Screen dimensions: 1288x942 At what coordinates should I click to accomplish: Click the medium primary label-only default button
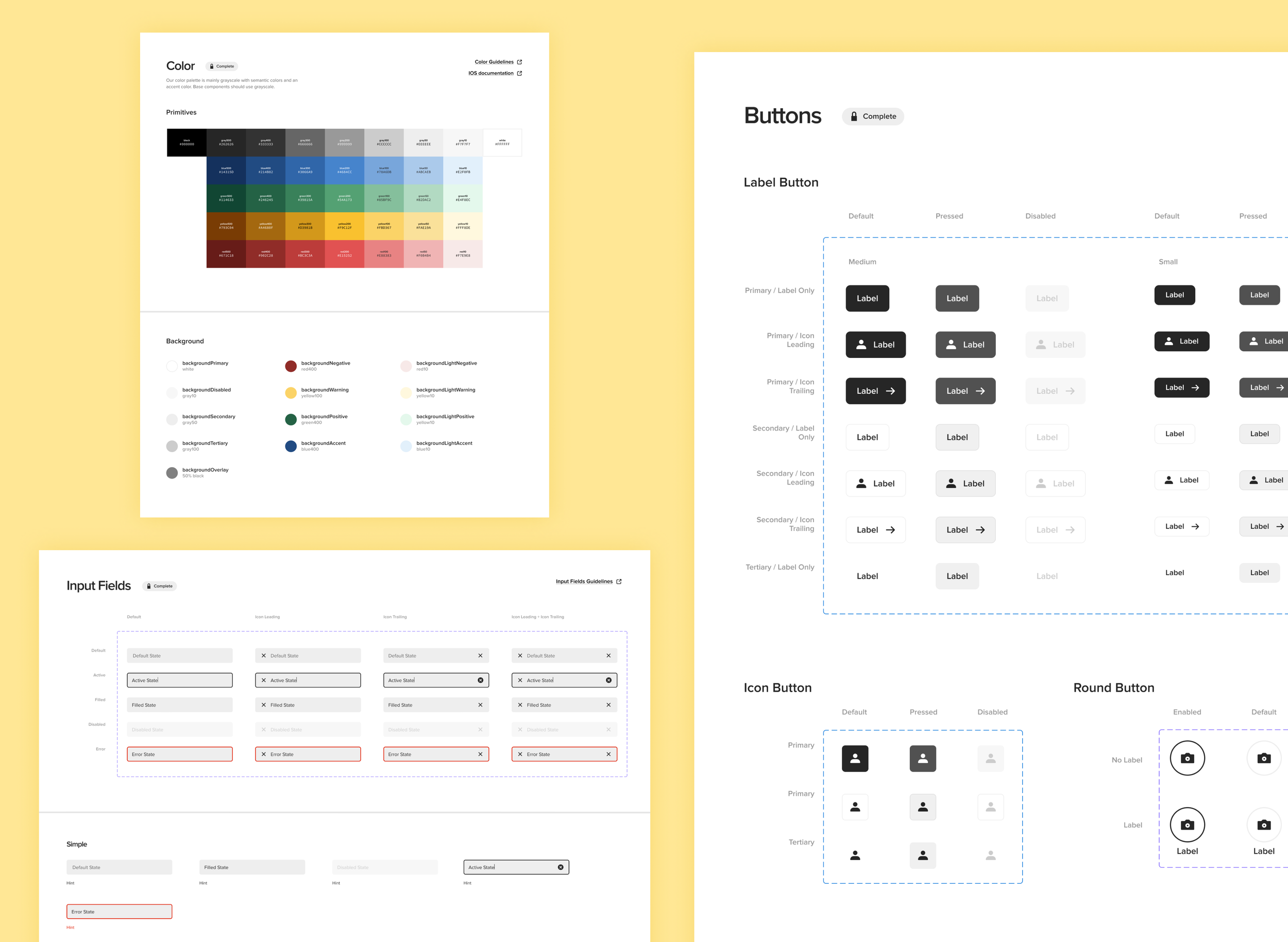867,298
